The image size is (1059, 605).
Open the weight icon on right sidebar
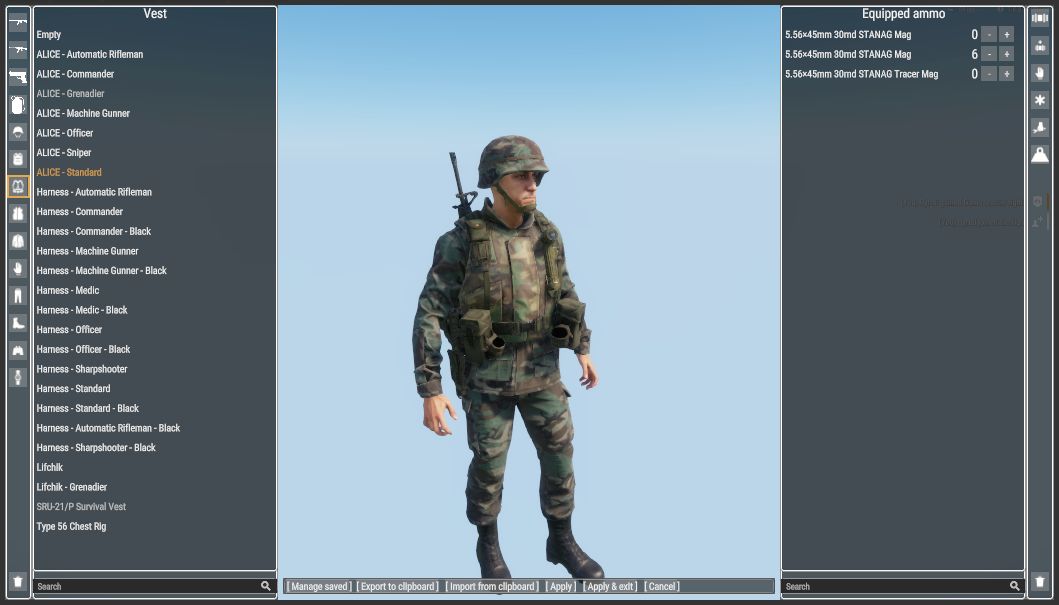click(x=1040, y=154)
